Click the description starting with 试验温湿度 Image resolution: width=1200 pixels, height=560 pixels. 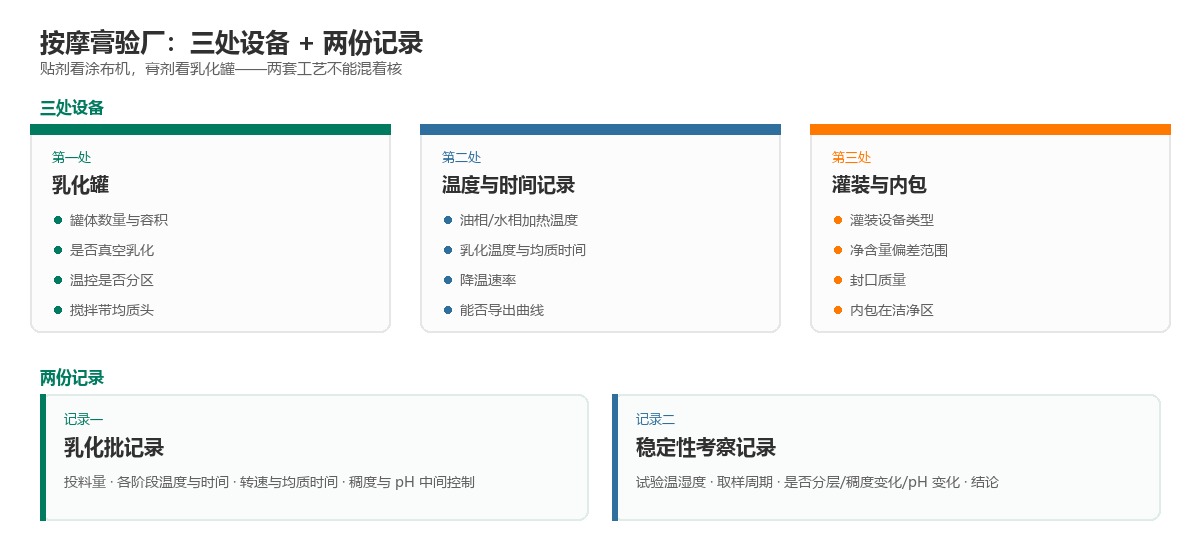817,482
